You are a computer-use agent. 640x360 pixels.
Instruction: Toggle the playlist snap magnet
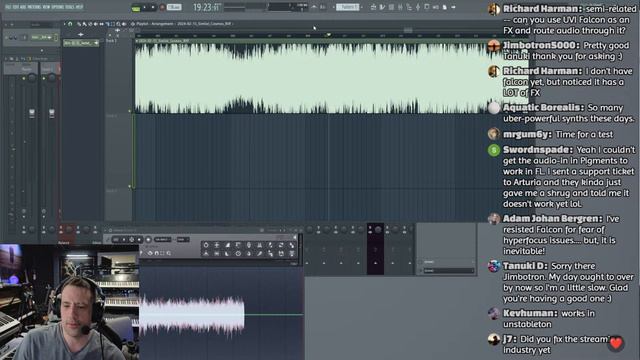tap(70, 24)
